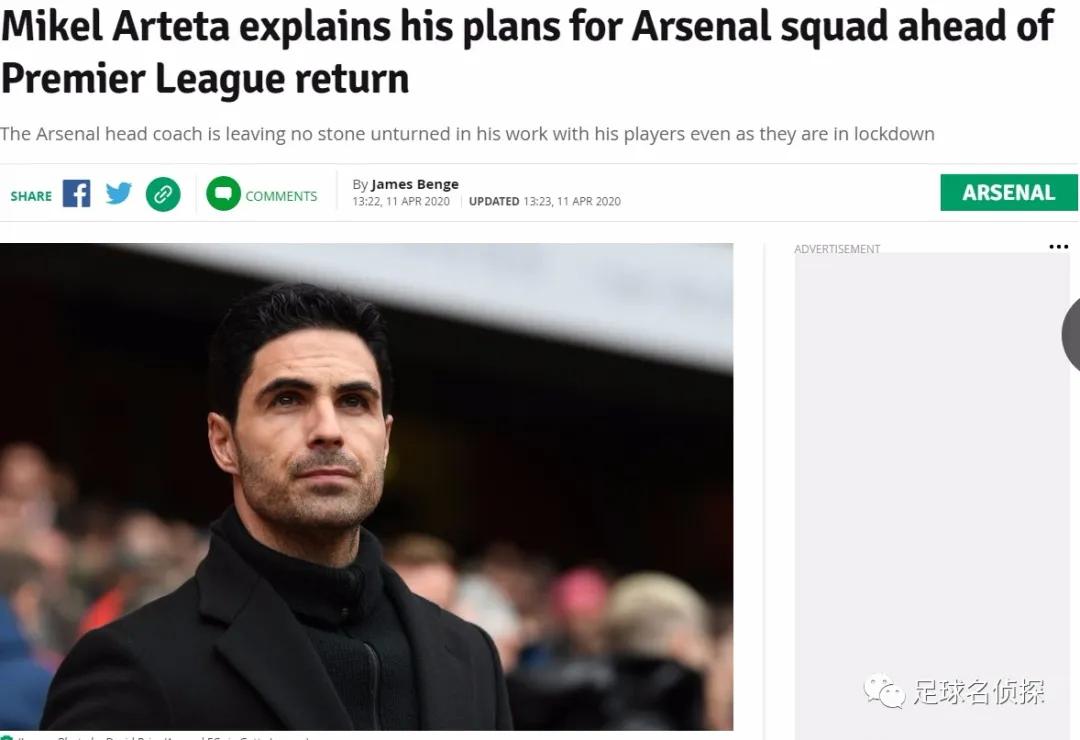This screenshot has width=1080, height=740.
Task: Share the article via Twitter bird icon
Action: click(x=119, y=193)
